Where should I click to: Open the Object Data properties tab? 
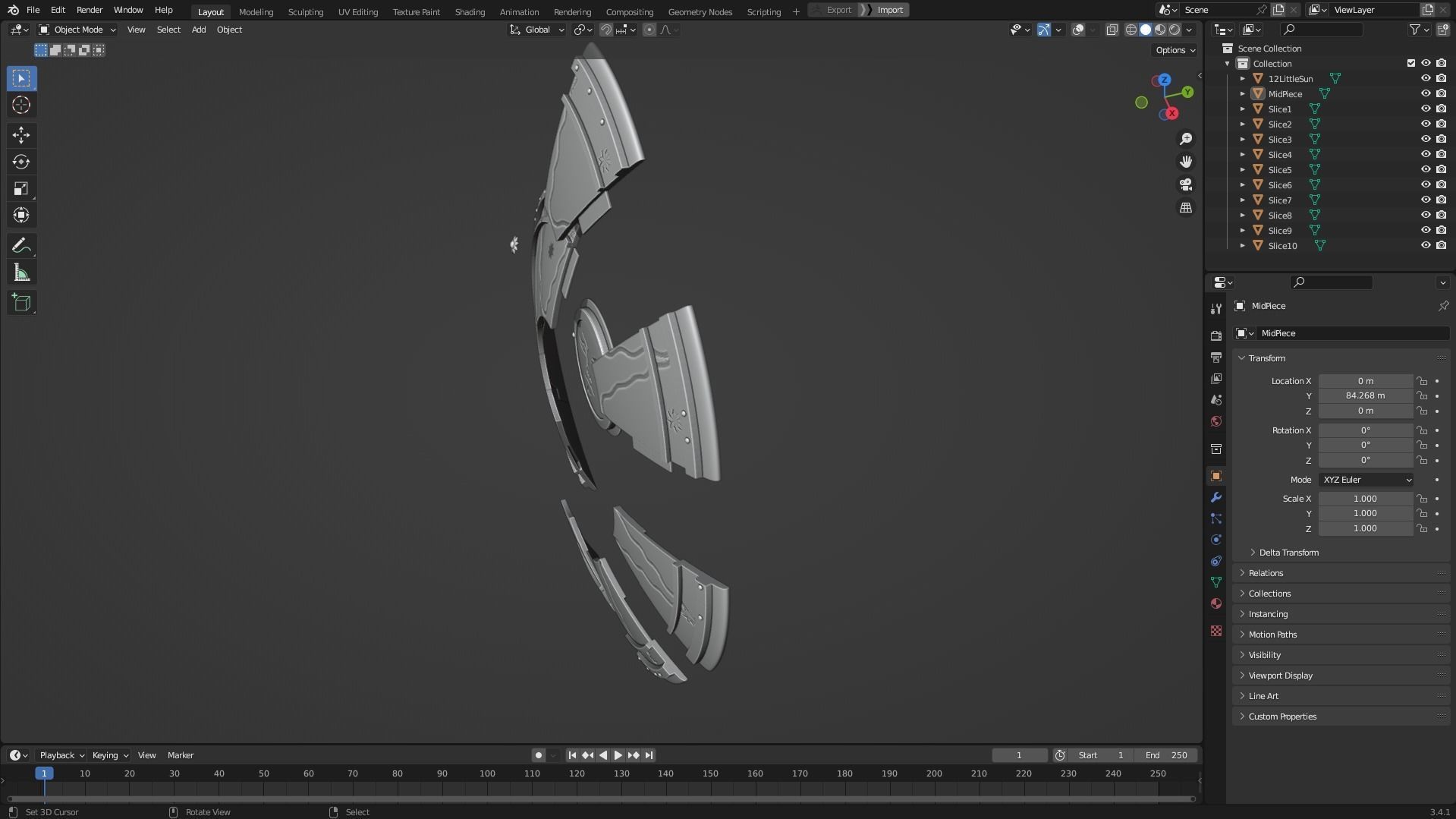coord(1216,582)
